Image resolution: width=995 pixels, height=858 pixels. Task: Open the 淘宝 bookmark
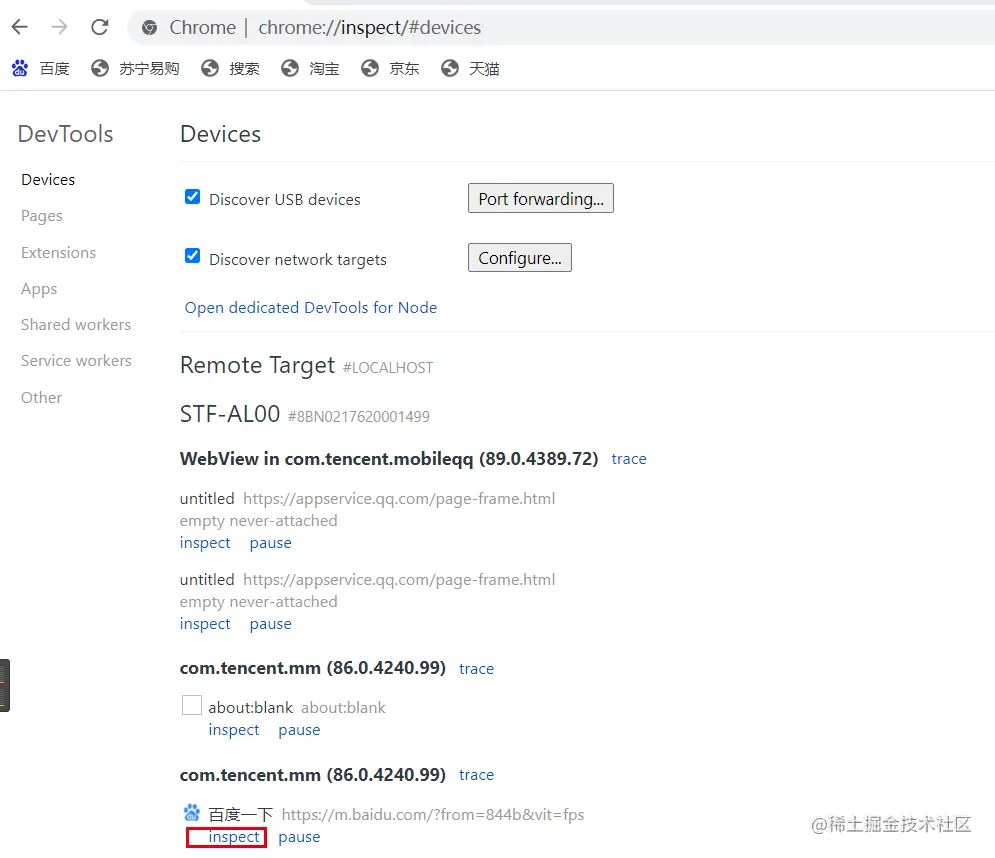pos(310,68)
